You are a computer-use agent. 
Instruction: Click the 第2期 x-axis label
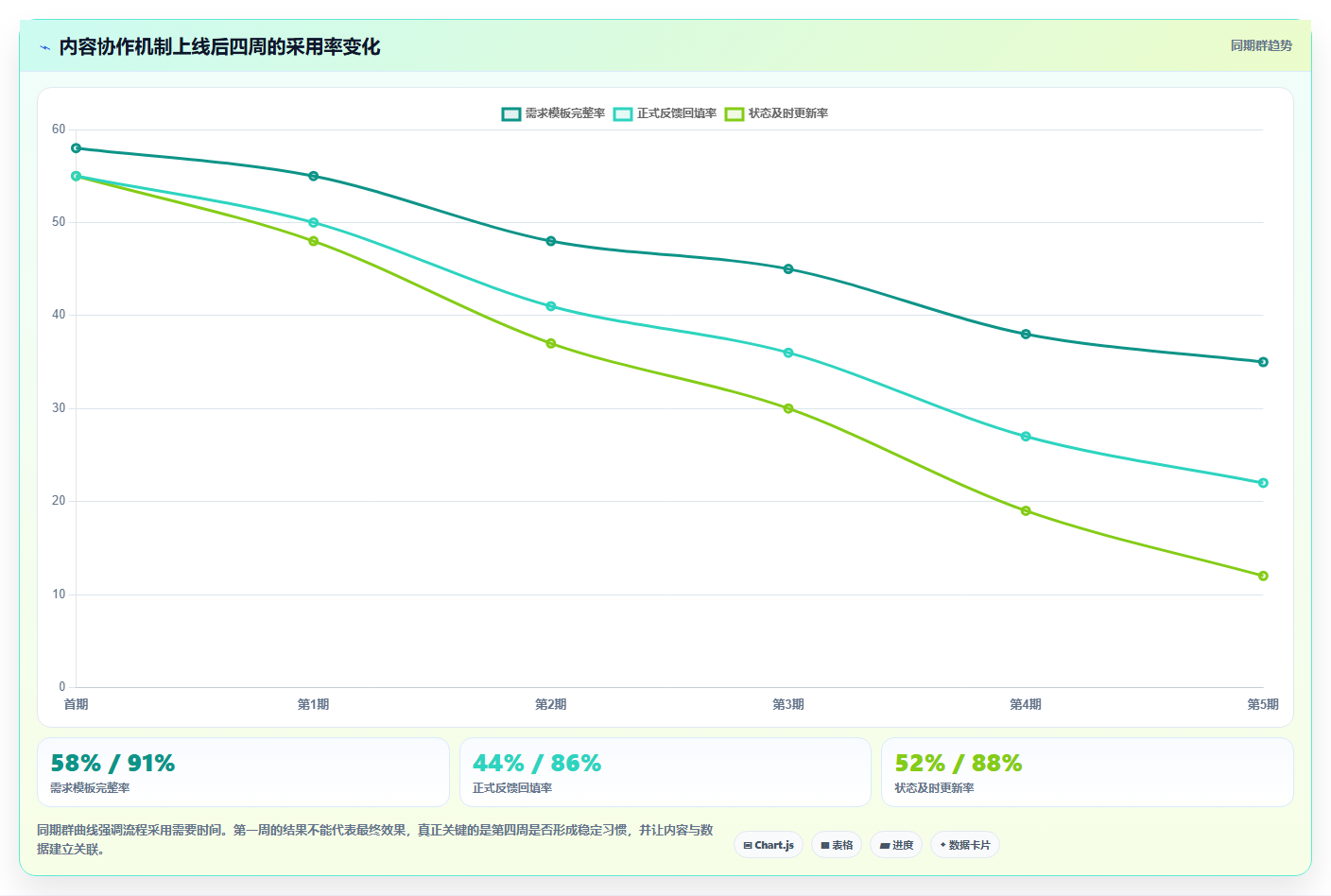[x=551, y=704]
